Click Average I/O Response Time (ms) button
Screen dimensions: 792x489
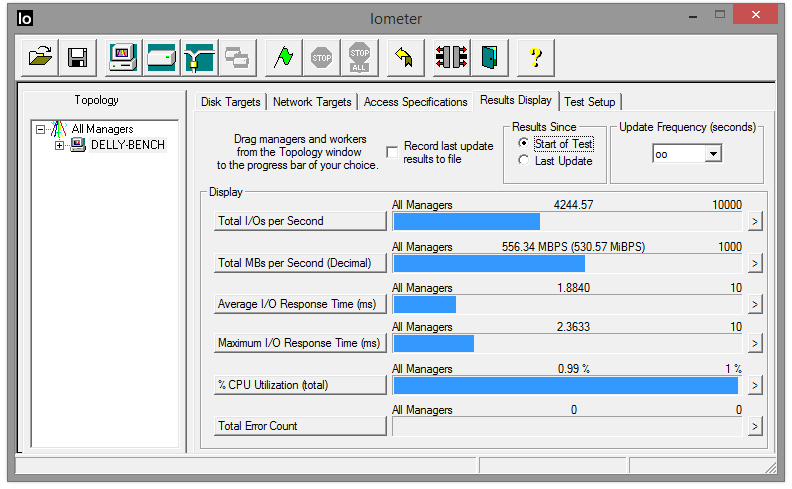coord(300,304)
